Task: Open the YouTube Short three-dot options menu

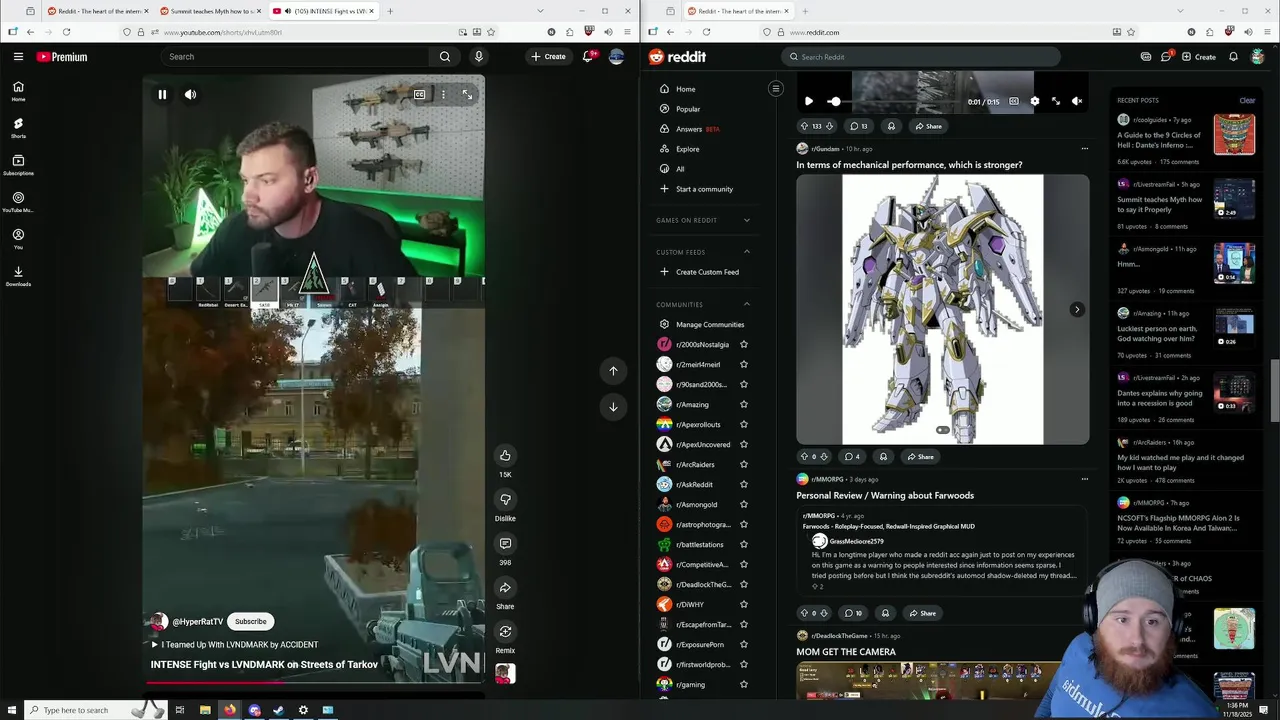Action: (x=443, y=95)
